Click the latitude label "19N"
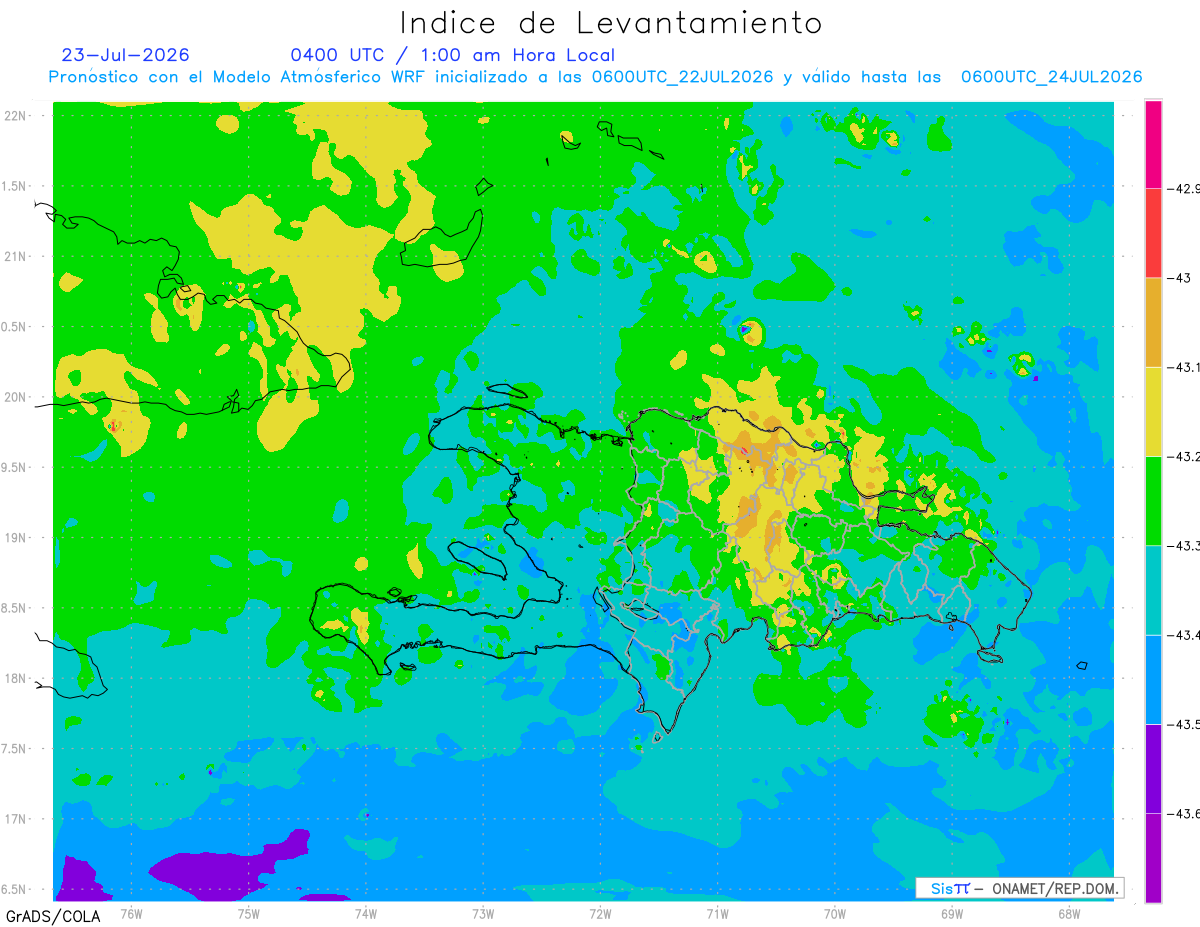This screenshot has height=927, width=1200. [17, 538]
